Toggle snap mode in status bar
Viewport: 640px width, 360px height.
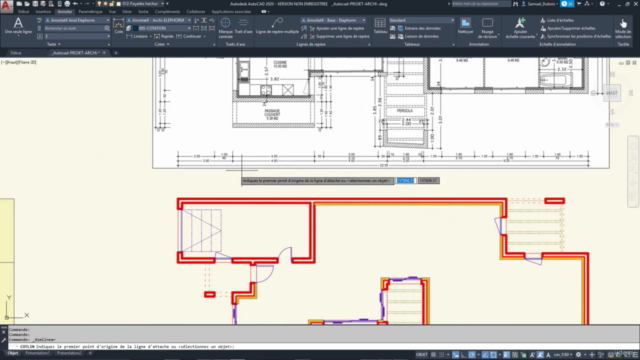(x=441, y=355)
